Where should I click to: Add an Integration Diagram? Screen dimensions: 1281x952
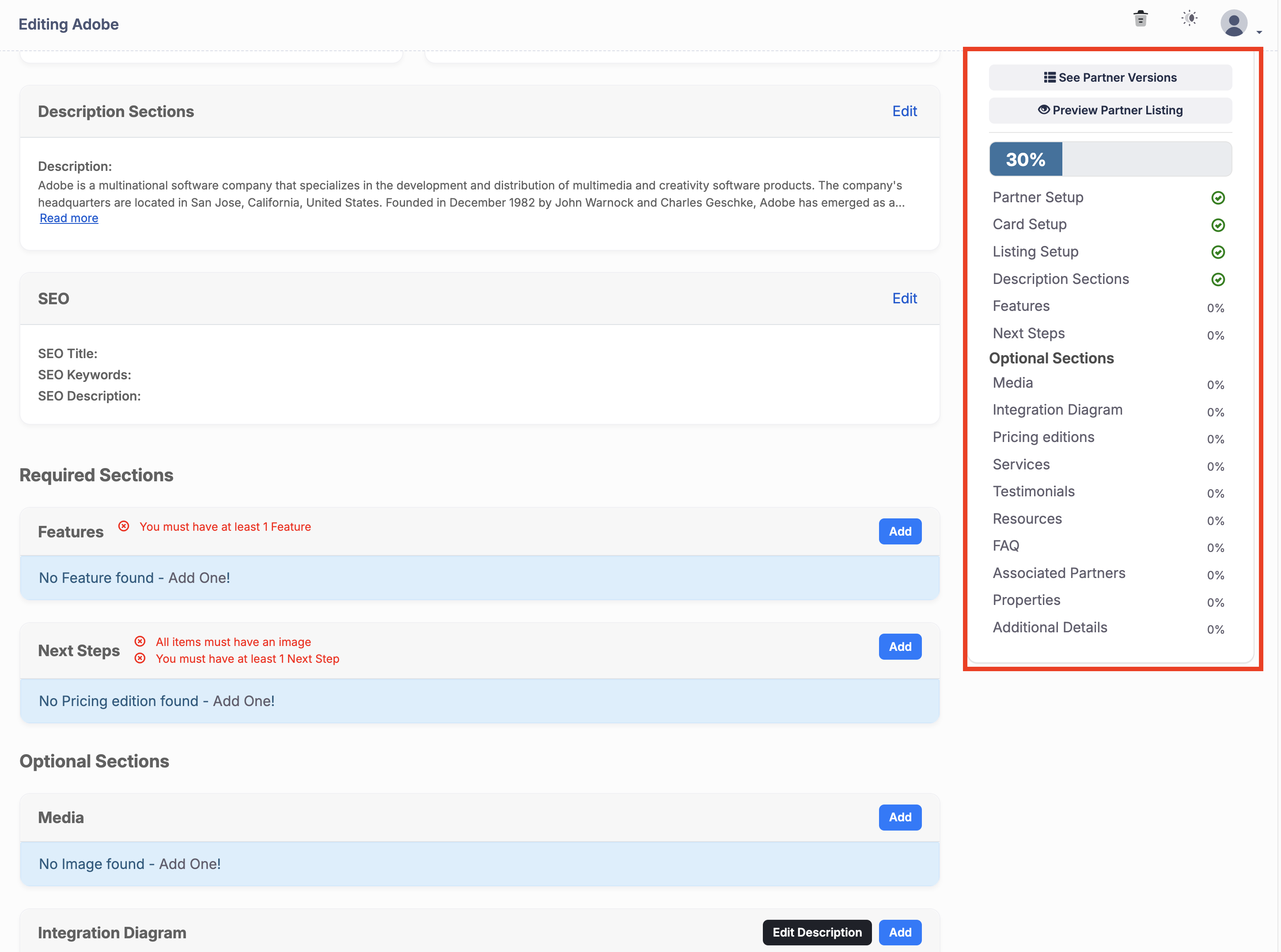tap(899, 933)
